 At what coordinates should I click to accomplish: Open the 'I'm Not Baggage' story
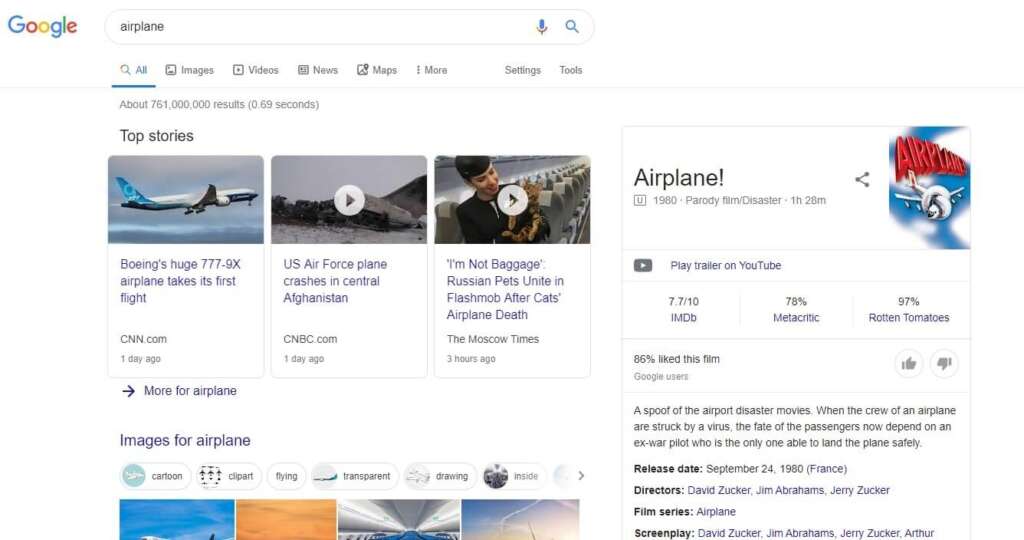tap(505, 289)
